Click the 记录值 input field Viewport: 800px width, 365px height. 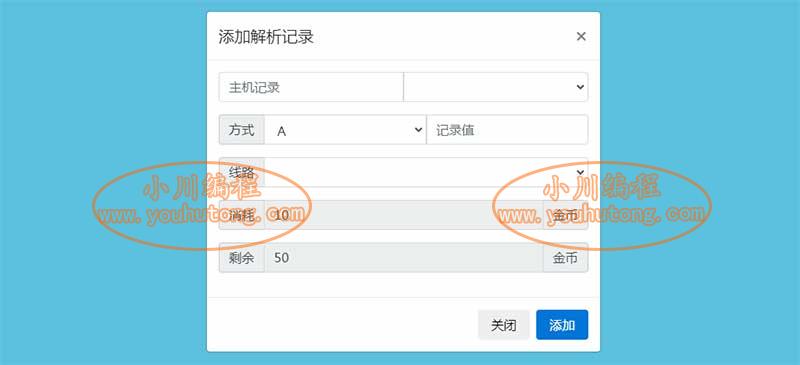pos(507,130)
